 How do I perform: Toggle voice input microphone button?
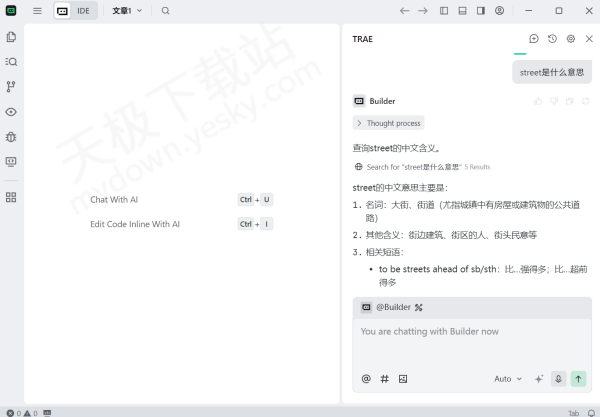pyautogui.click(x=558, y=379)
